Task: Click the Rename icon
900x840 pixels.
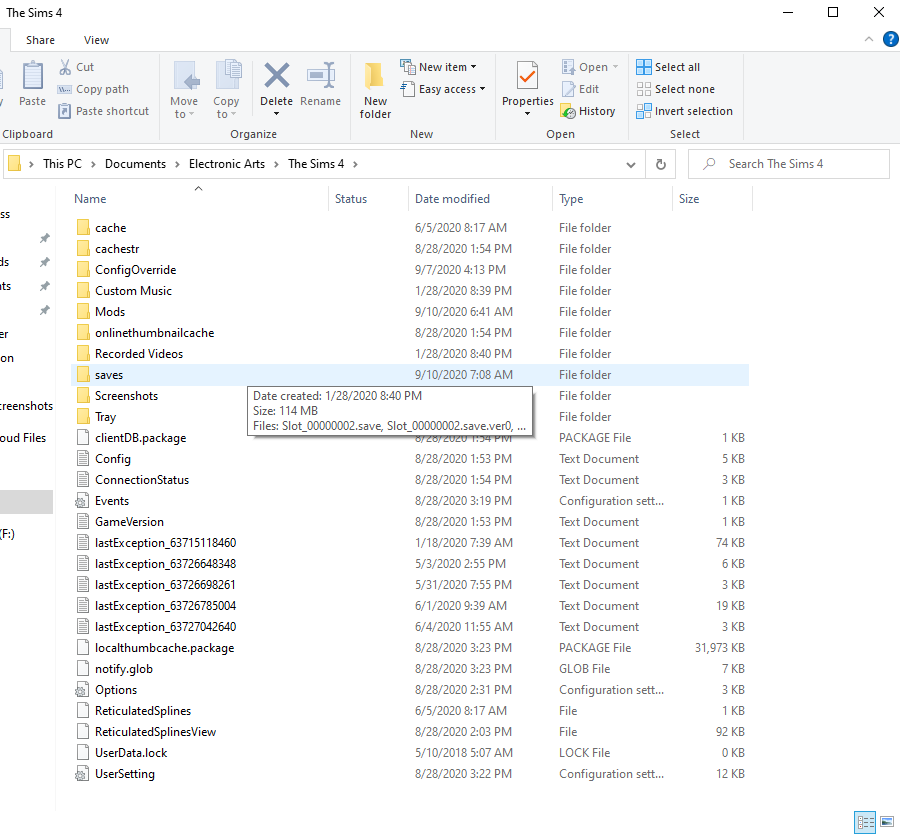Action: point(321,75)
